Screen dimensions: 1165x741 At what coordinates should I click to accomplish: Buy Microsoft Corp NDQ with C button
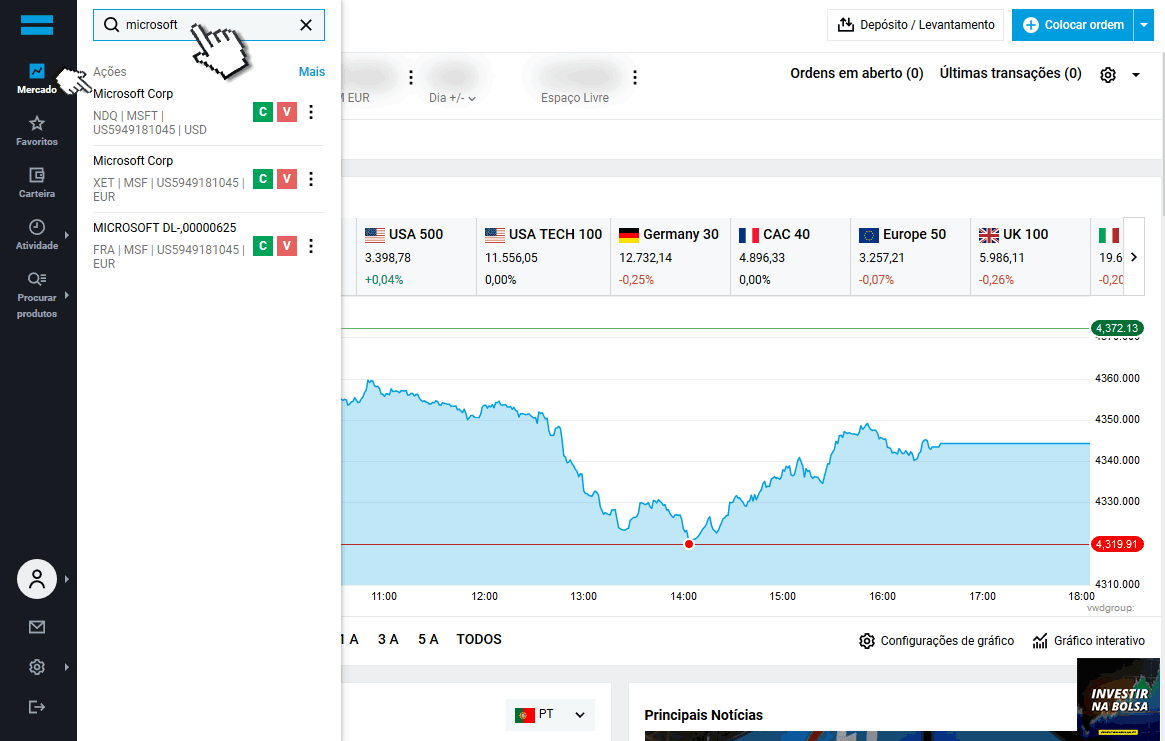pos(263,112)
